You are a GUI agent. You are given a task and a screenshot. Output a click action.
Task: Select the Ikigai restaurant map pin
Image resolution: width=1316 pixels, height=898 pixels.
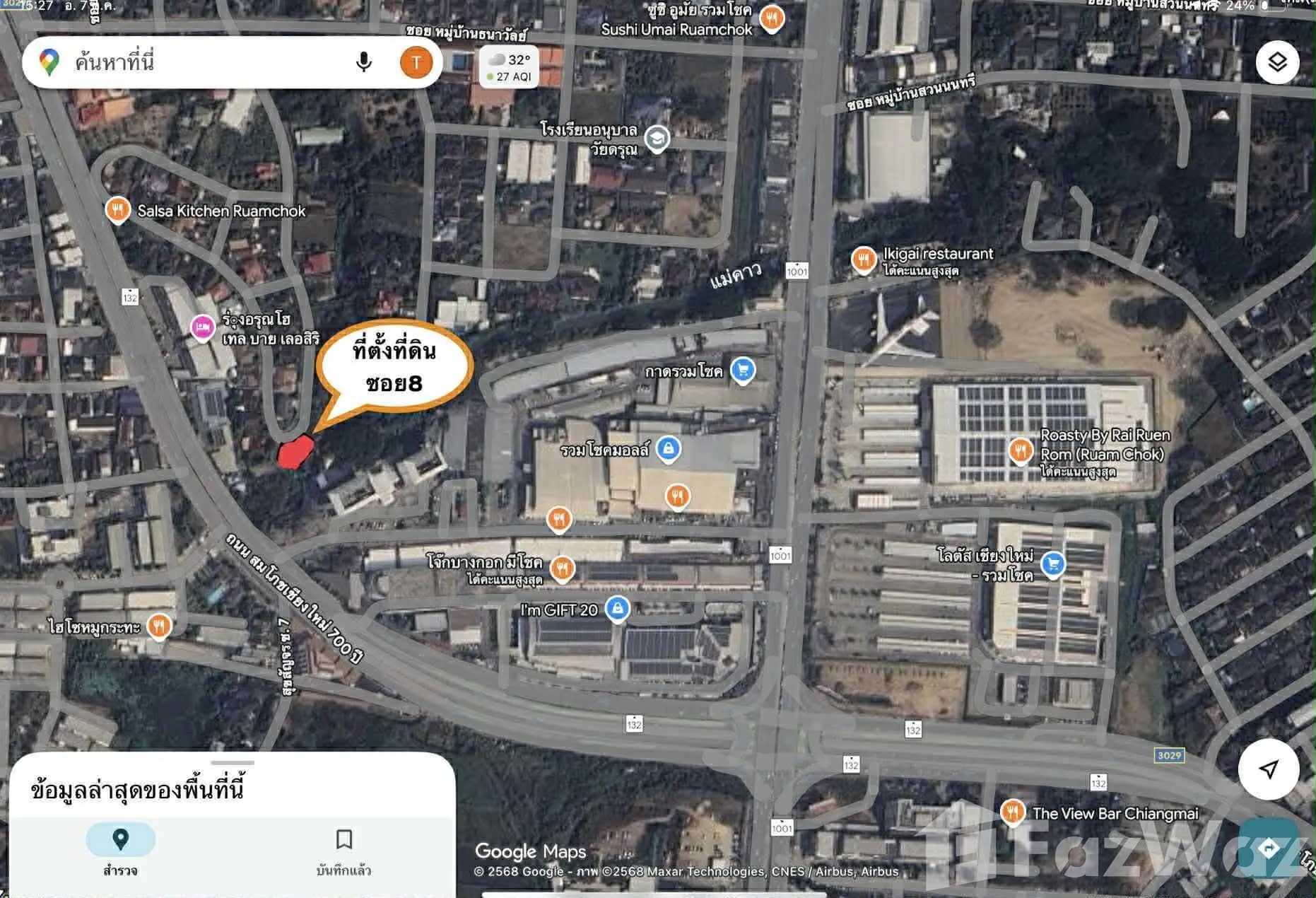pyautogui.click(x=863, y=260)
